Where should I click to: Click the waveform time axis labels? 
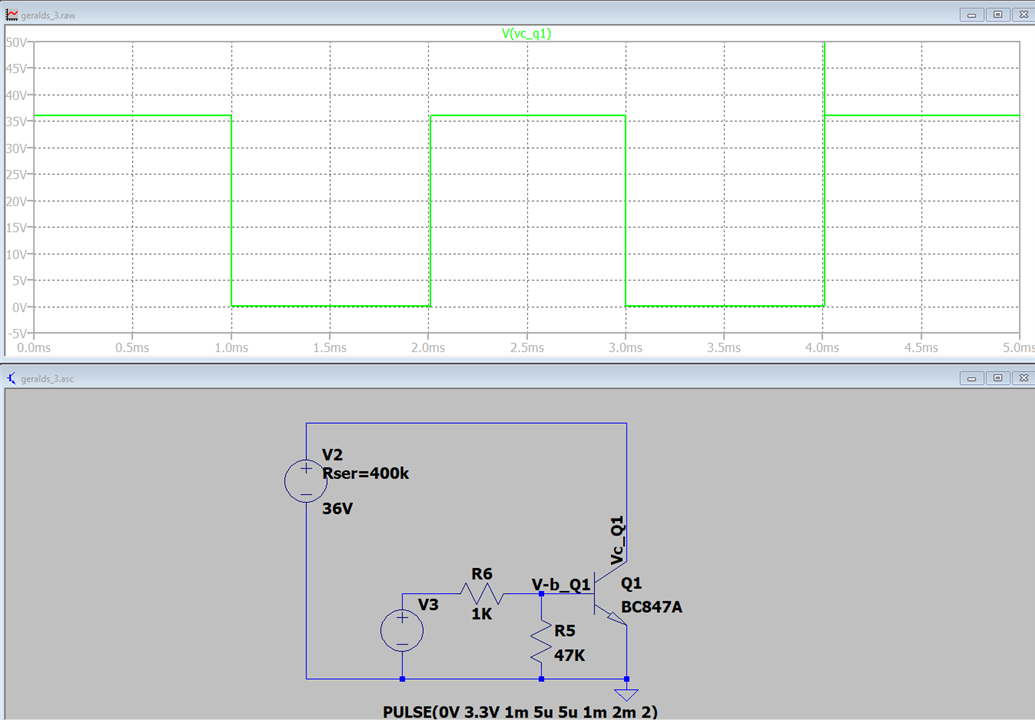pos(527,348)
